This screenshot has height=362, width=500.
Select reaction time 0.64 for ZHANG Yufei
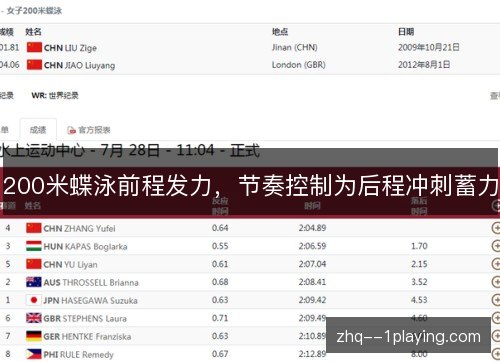220,228
